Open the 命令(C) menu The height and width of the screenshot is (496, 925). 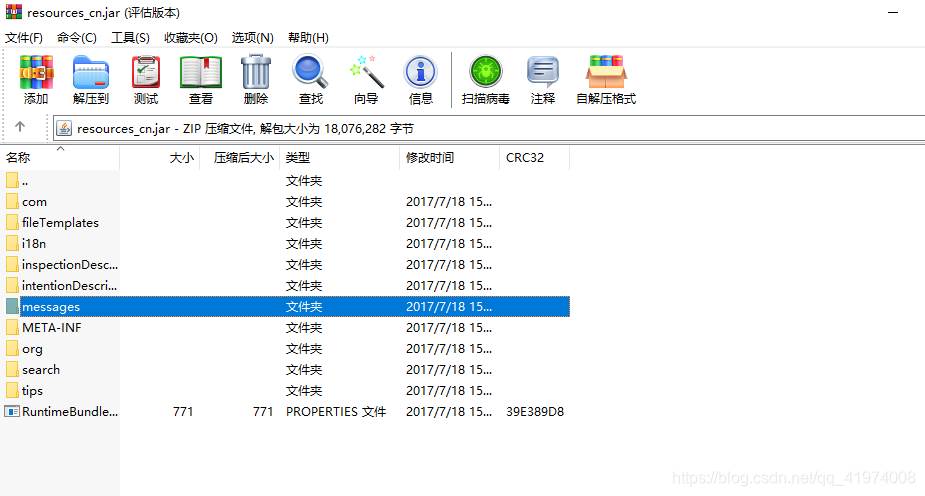click(x=77, y=38)
